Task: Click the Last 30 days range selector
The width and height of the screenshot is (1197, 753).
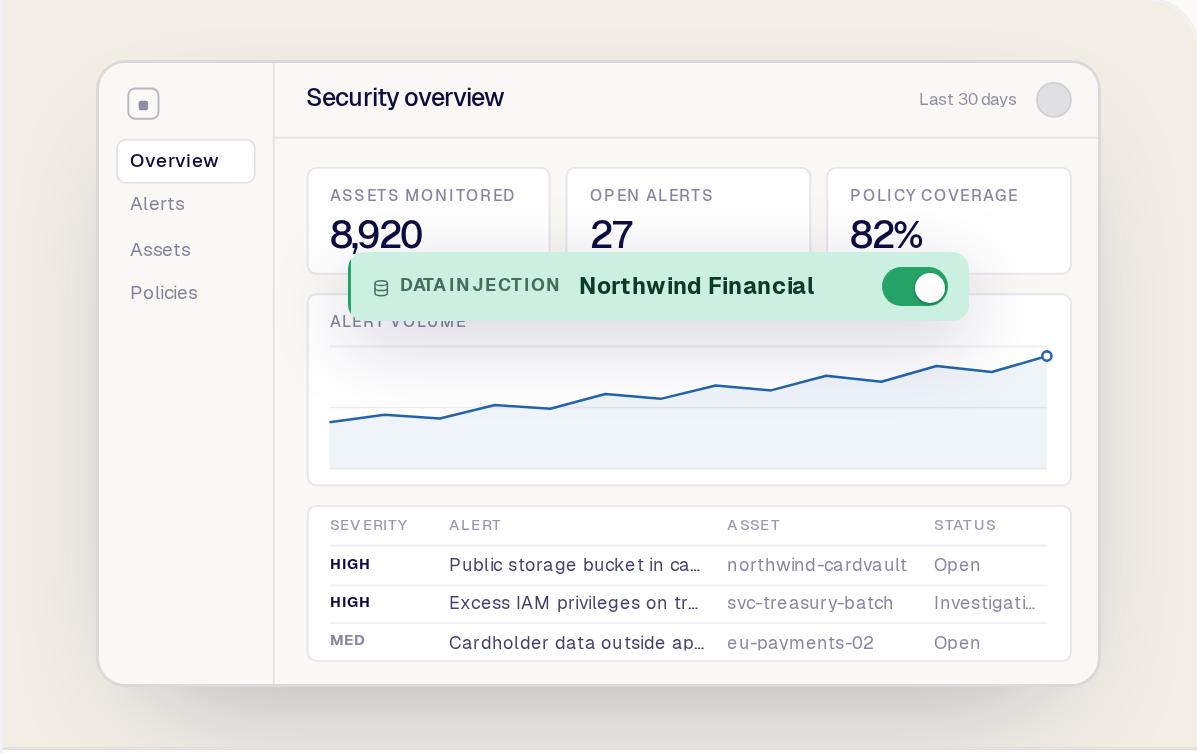Action: (967, 99)
